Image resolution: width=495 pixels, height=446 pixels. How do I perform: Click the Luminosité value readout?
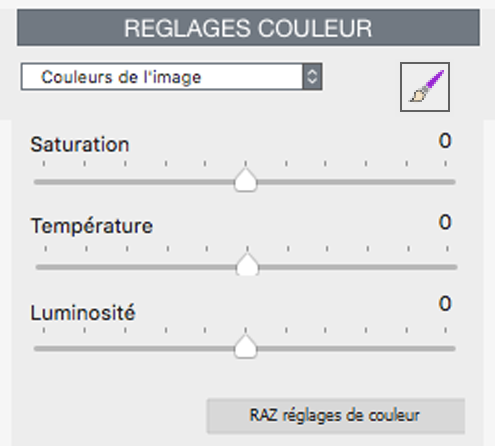pos(445,304)
